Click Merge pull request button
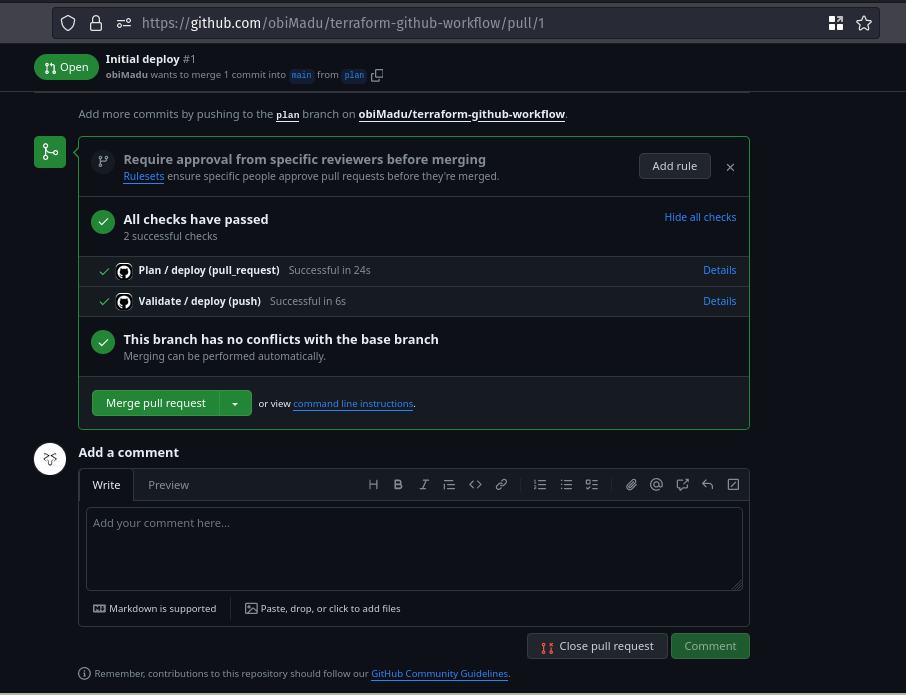 pyautogui.click(x=156, y=403)
